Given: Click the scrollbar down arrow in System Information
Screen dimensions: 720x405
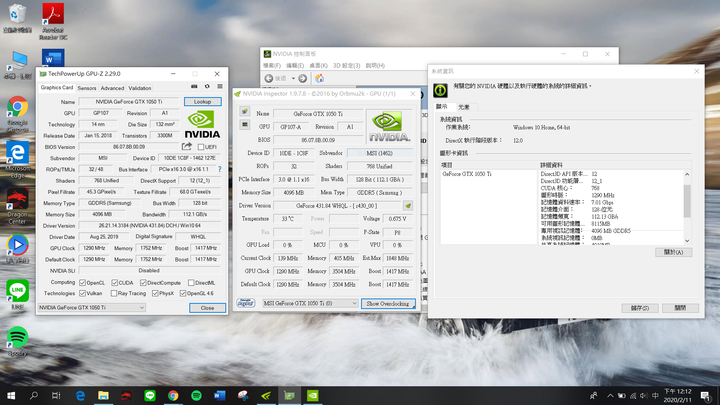Looking at the screenshot, I should (x=687, y=241).
